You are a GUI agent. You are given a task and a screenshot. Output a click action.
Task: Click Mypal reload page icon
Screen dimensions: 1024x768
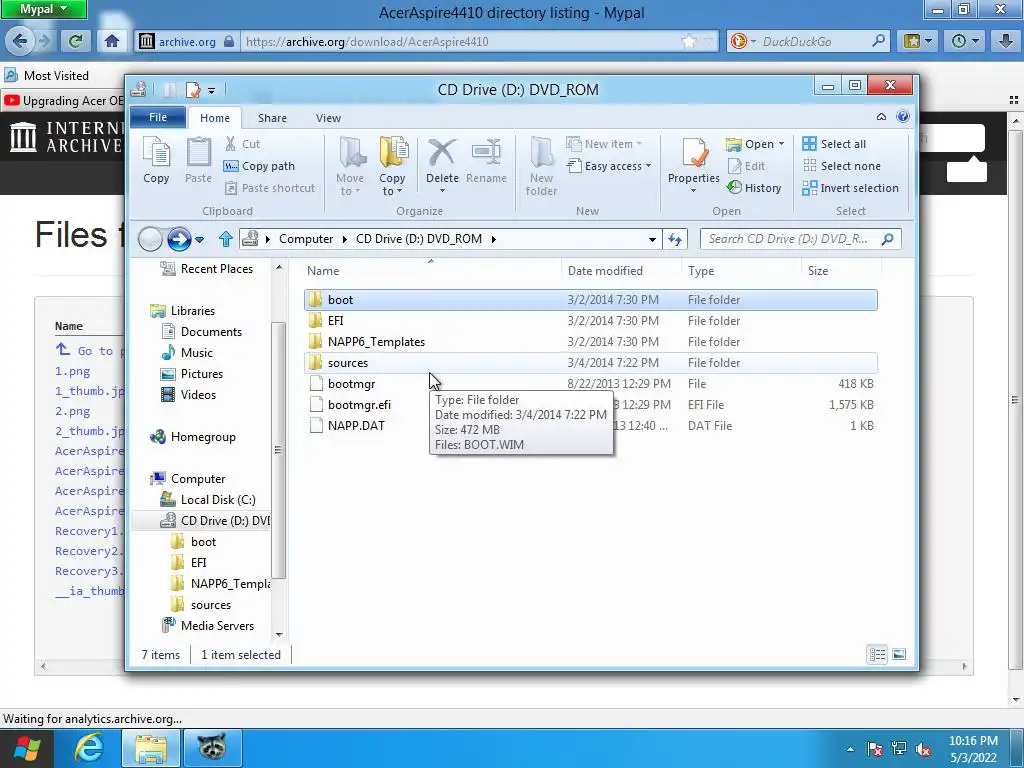click(75, 41)
